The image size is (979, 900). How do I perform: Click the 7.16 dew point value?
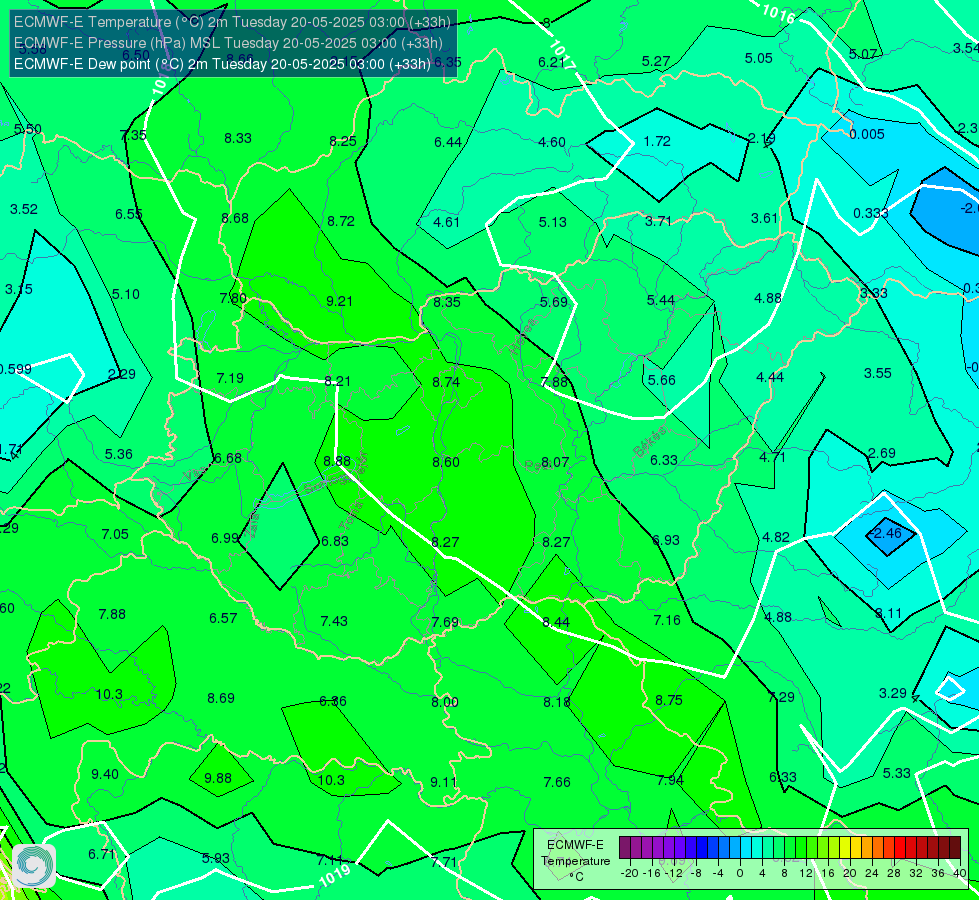click(667, 620)
